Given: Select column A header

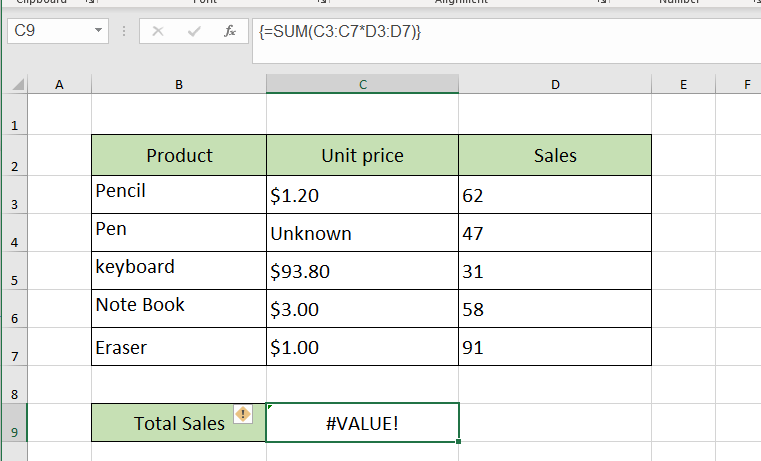Looking at the screenshot, I should pyautogui.click(x=59, y=84).
